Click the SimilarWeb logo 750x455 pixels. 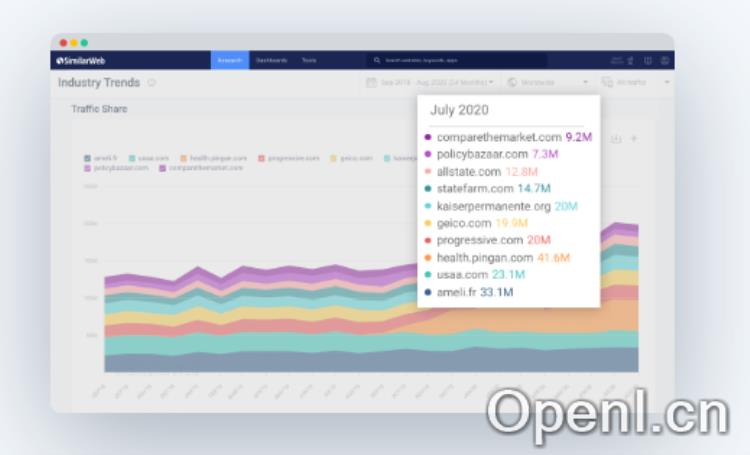tap(80, 61)
